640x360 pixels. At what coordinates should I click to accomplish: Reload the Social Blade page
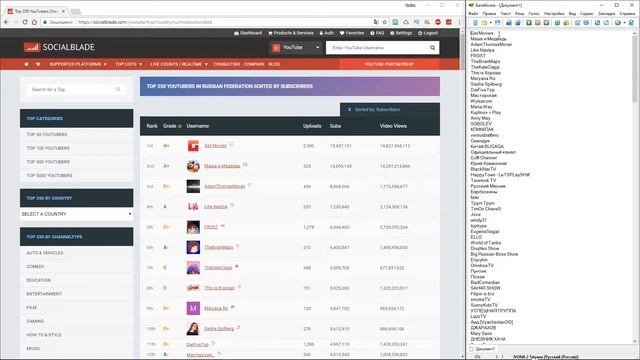coord(25,22)
